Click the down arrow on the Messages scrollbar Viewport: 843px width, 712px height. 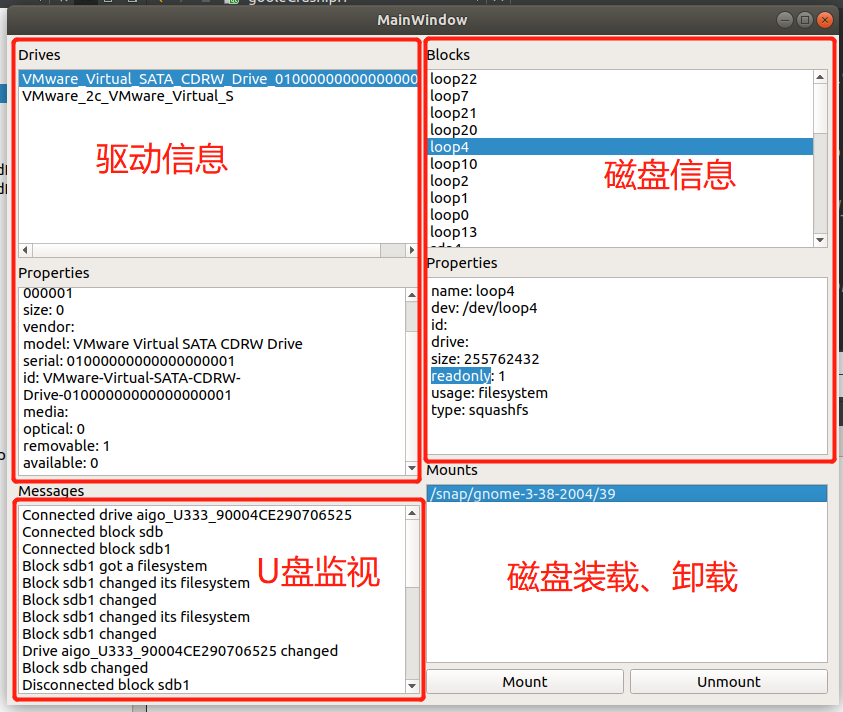(x=411, y=686)
